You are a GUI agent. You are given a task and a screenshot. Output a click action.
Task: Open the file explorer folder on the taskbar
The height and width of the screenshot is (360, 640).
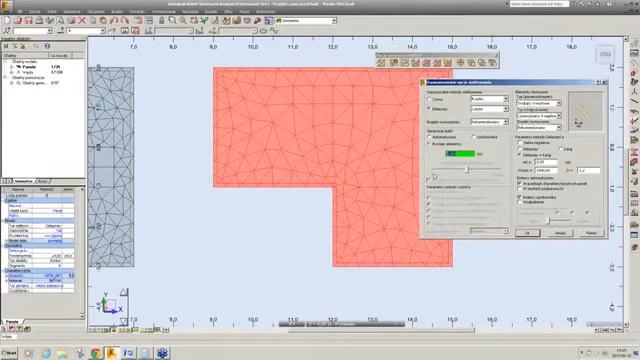coord(62,353)
